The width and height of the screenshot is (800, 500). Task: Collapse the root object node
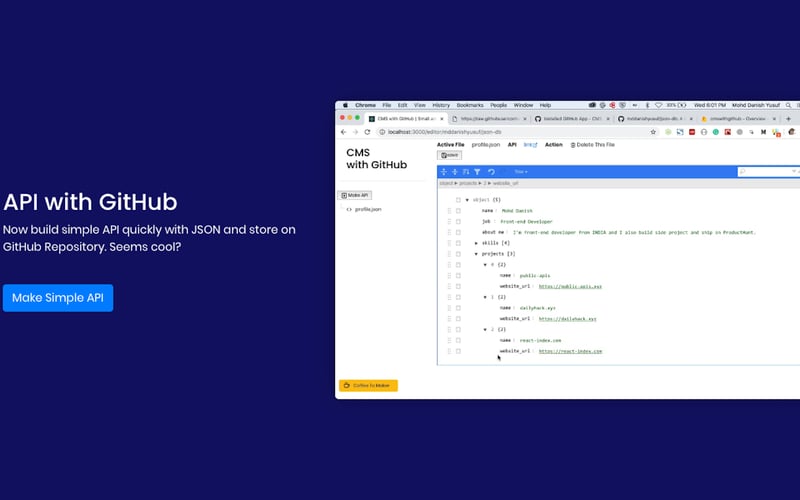(467, 200)
